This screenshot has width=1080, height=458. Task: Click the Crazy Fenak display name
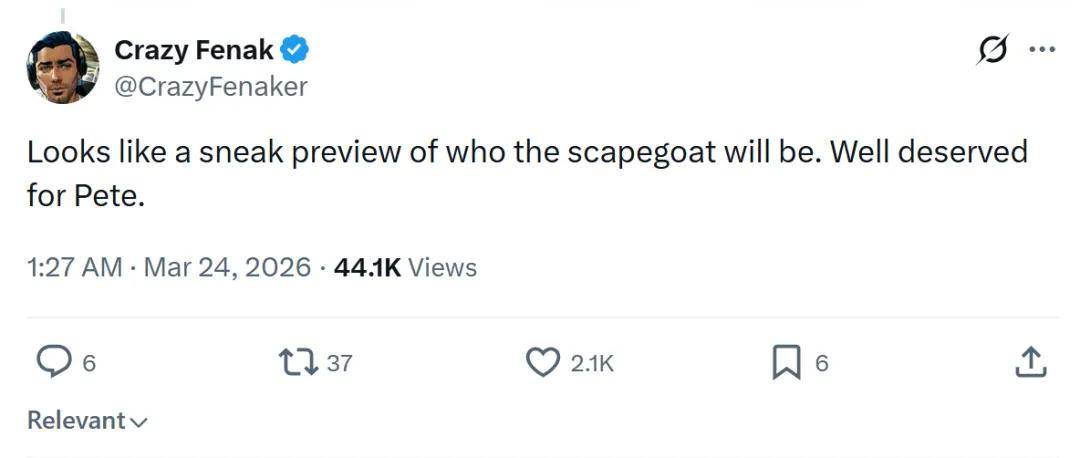[194, 49]
